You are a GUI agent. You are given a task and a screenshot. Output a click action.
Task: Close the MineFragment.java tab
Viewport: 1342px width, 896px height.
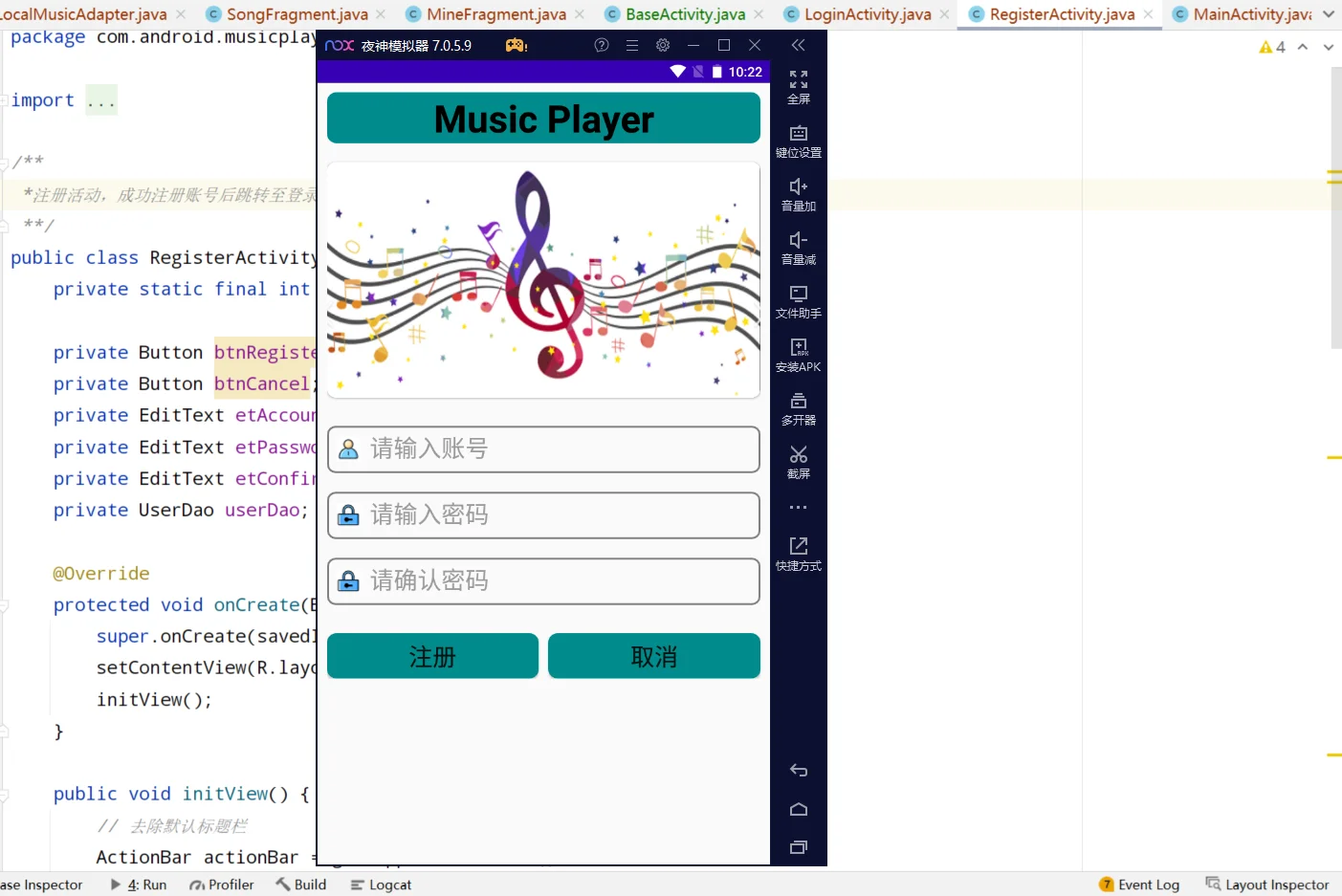[580, 14]
